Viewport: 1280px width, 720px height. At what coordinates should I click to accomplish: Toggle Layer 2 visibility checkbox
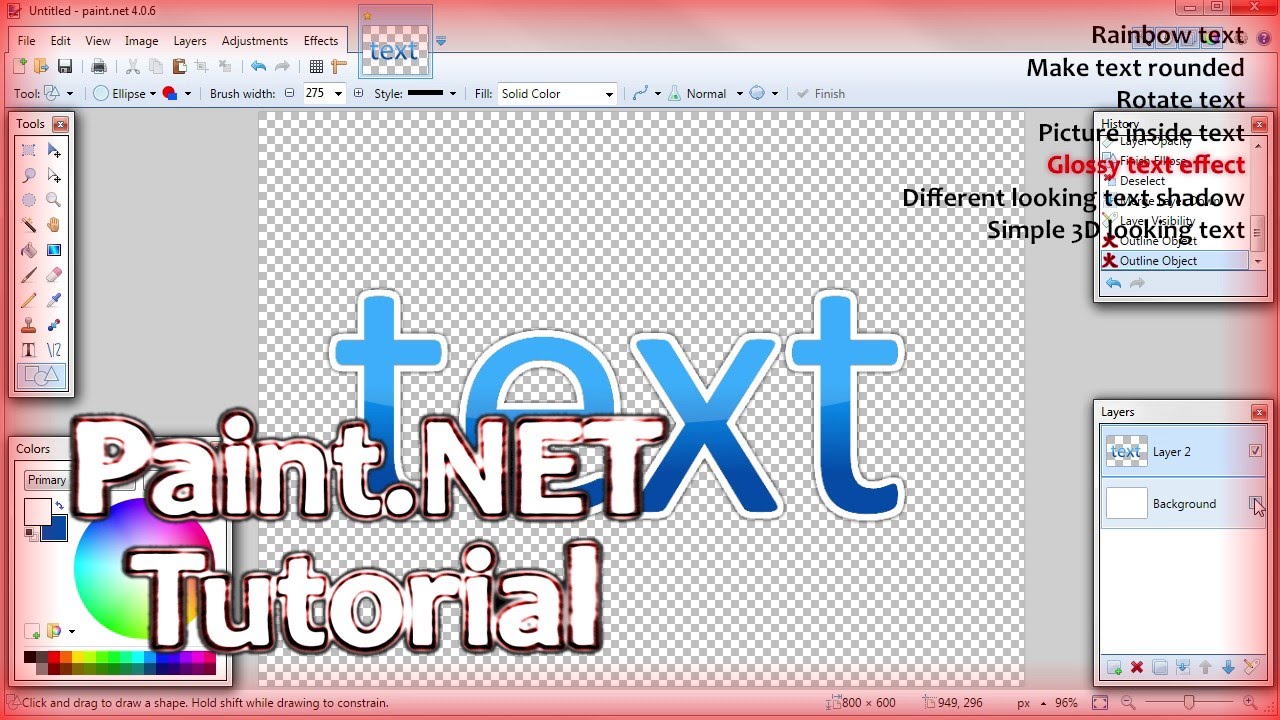pyautogui.click(x=1256, y=452)
